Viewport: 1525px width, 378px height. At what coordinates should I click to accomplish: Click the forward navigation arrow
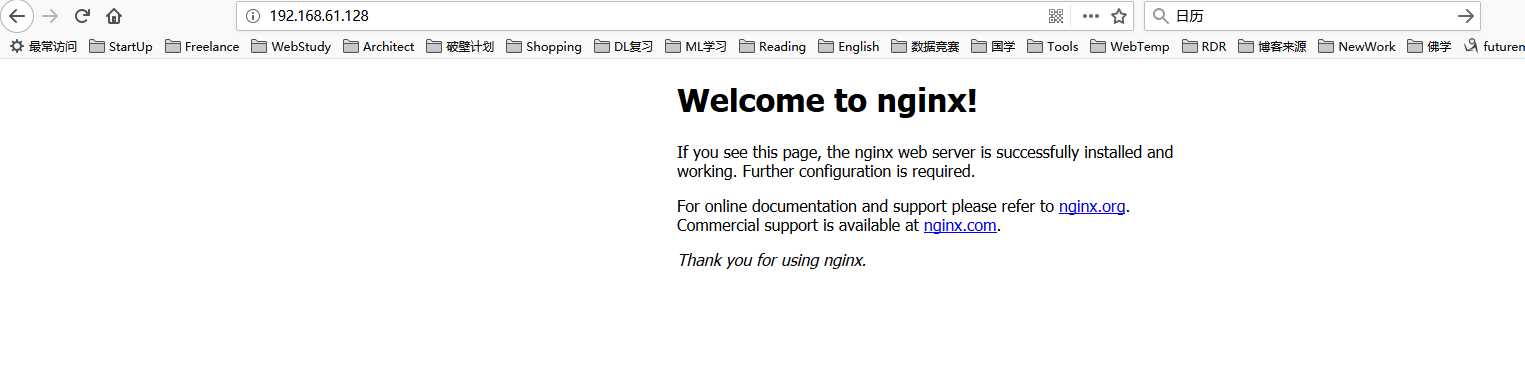pyautogui.click(x=50, y=16)
